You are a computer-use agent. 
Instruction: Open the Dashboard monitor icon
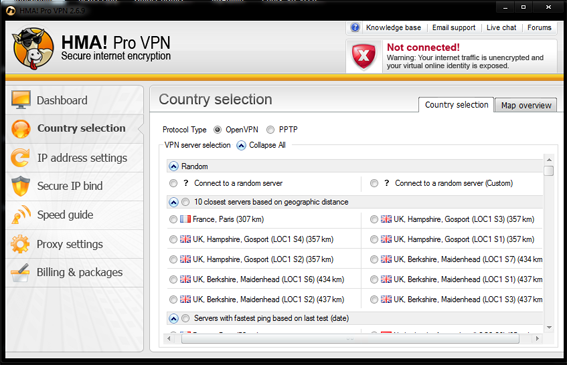coord(21,100)
